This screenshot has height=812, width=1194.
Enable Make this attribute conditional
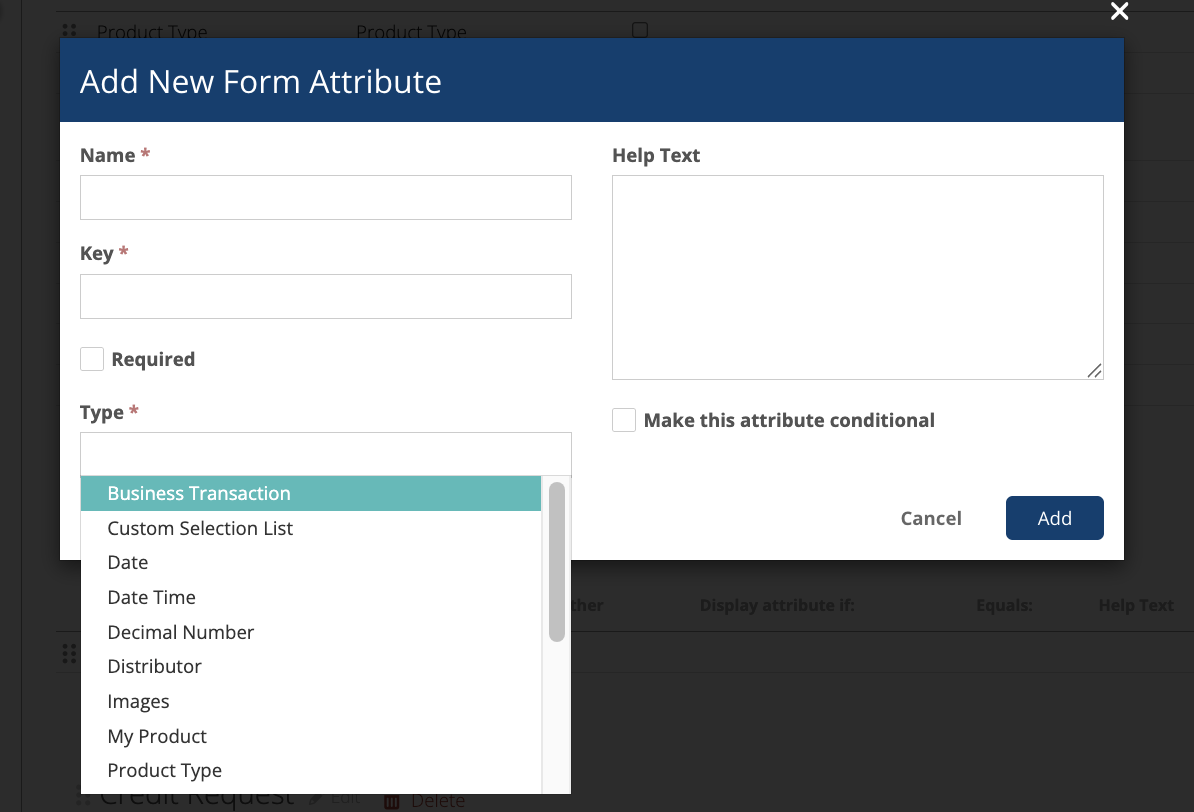point(624,420)
